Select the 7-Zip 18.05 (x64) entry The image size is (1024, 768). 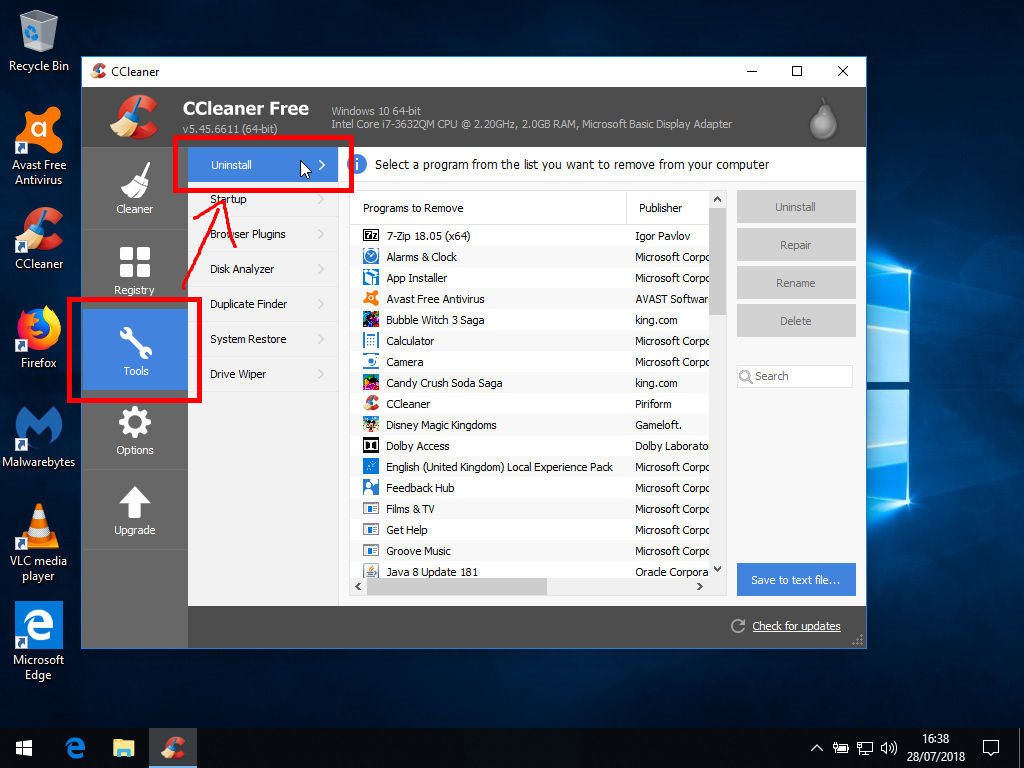[428, 236]
